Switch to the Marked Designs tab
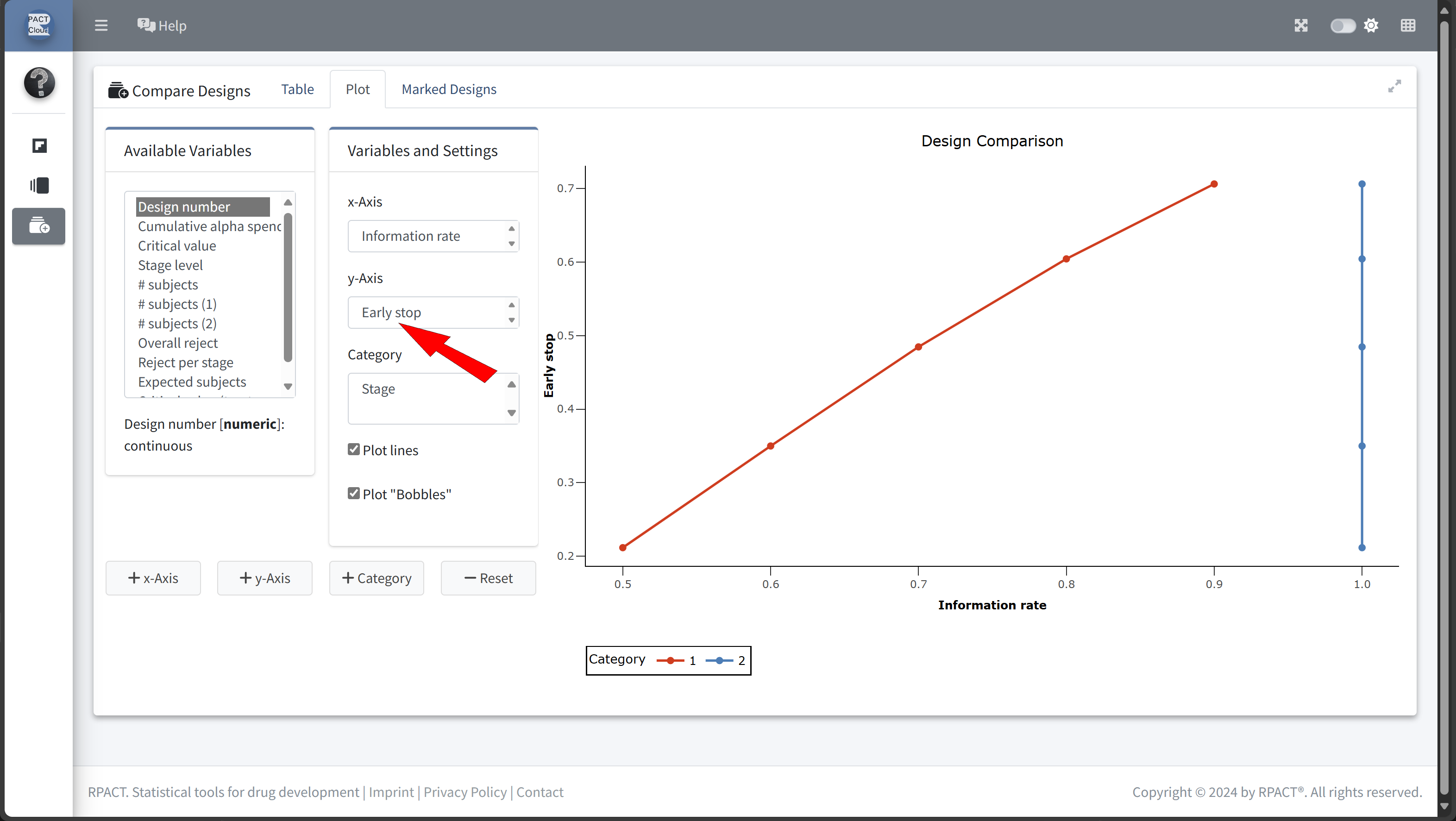The image size is (1456, 821). point(449,89)
